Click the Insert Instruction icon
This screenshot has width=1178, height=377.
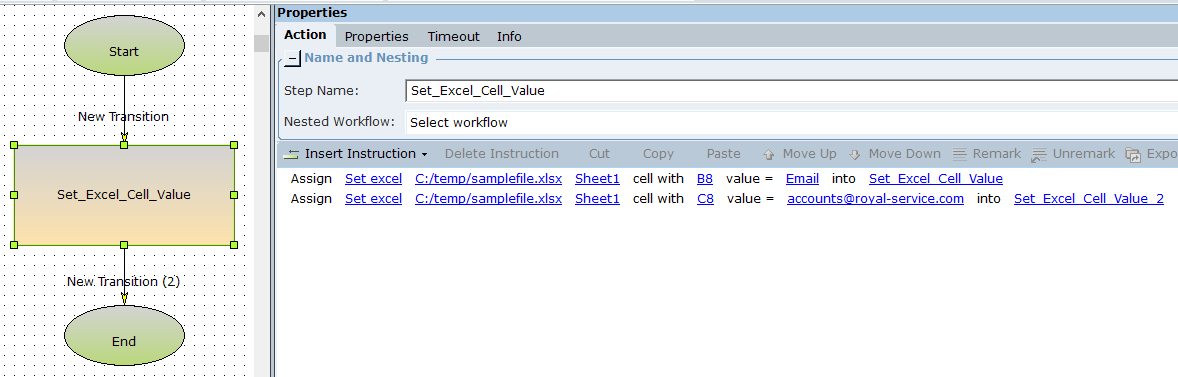pos(292,154)
